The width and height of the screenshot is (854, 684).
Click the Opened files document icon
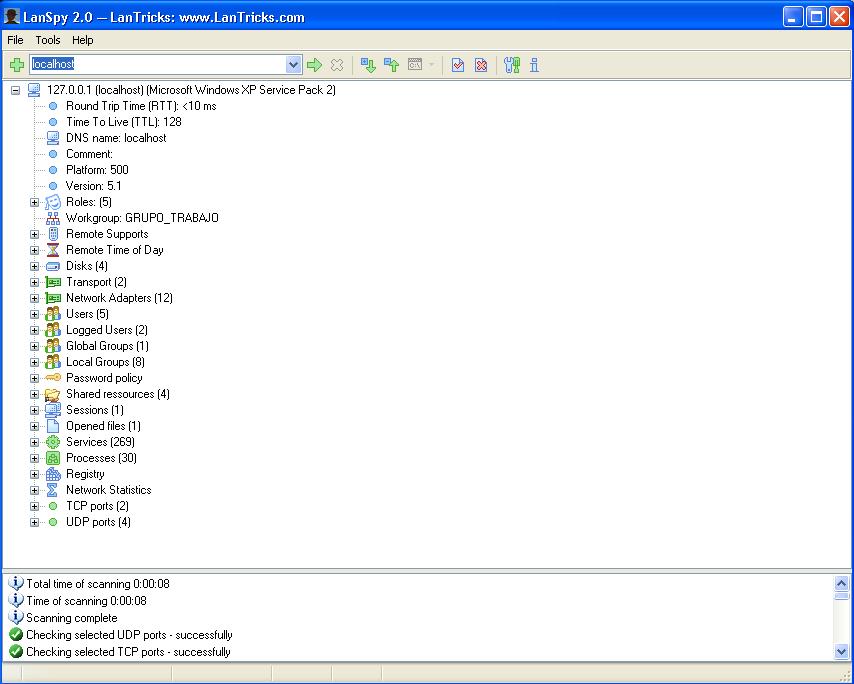(x=53, y=426)
